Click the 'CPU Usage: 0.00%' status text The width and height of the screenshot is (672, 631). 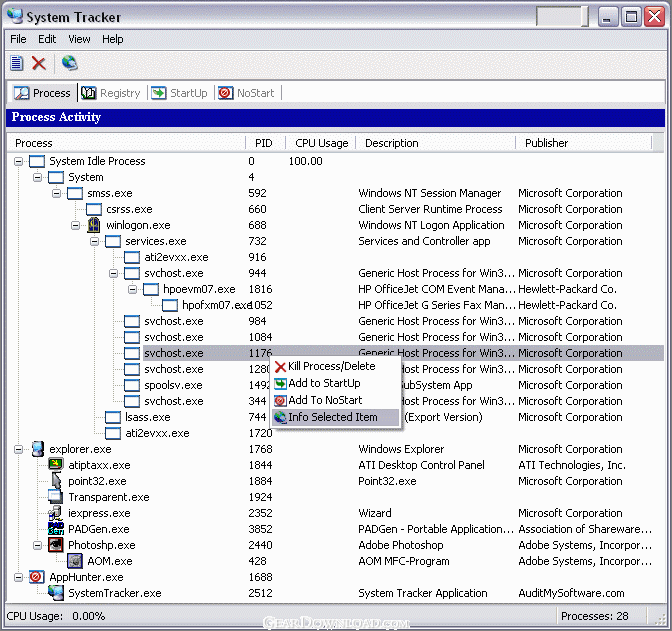click(56, 616)
